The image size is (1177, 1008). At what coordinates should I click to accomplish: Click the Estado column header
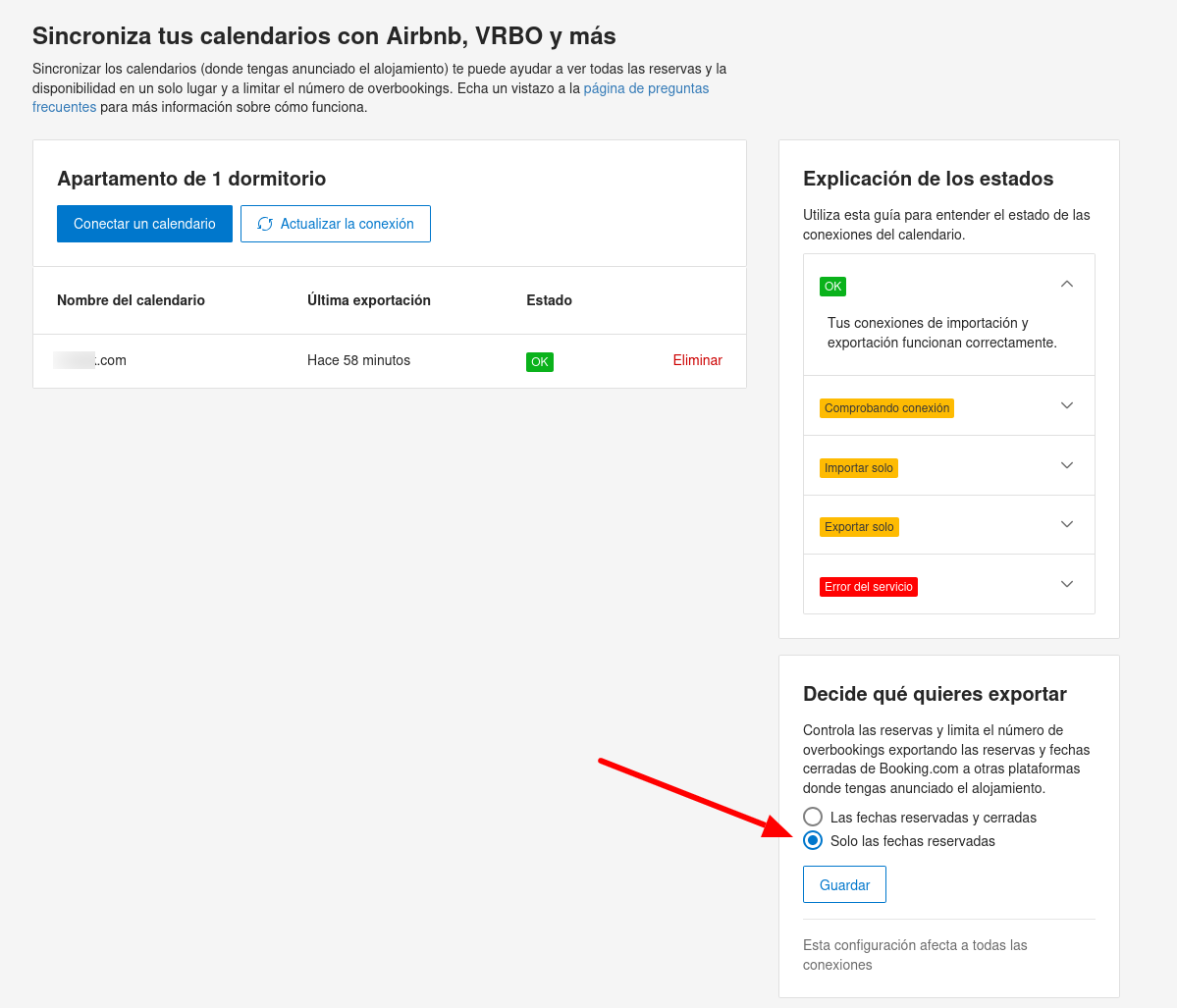click(549, 300)
